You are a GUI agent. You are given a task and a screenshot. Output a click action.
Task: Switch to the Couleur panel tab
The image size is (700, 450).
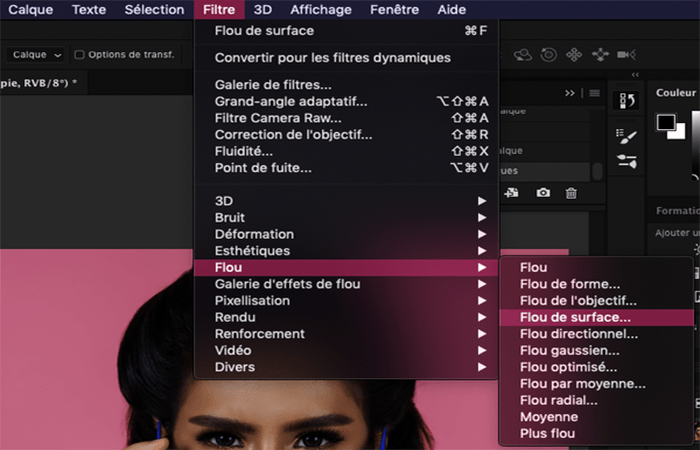pos(675,93)
